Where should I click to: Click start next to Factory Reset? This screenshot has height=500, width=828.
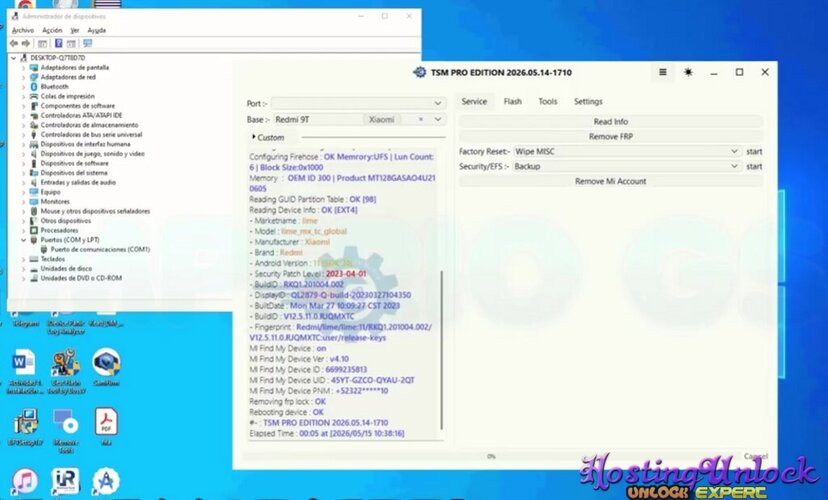754,152
